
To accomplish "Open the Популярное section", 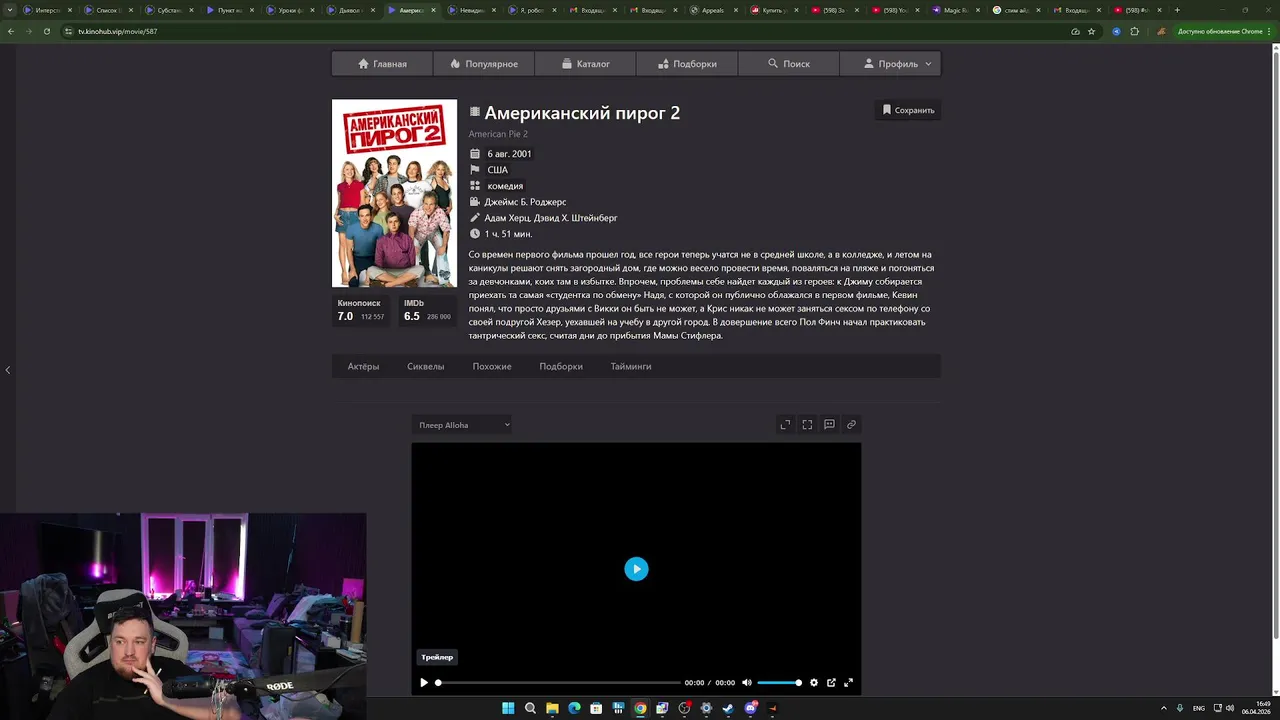I will point(484,64).
